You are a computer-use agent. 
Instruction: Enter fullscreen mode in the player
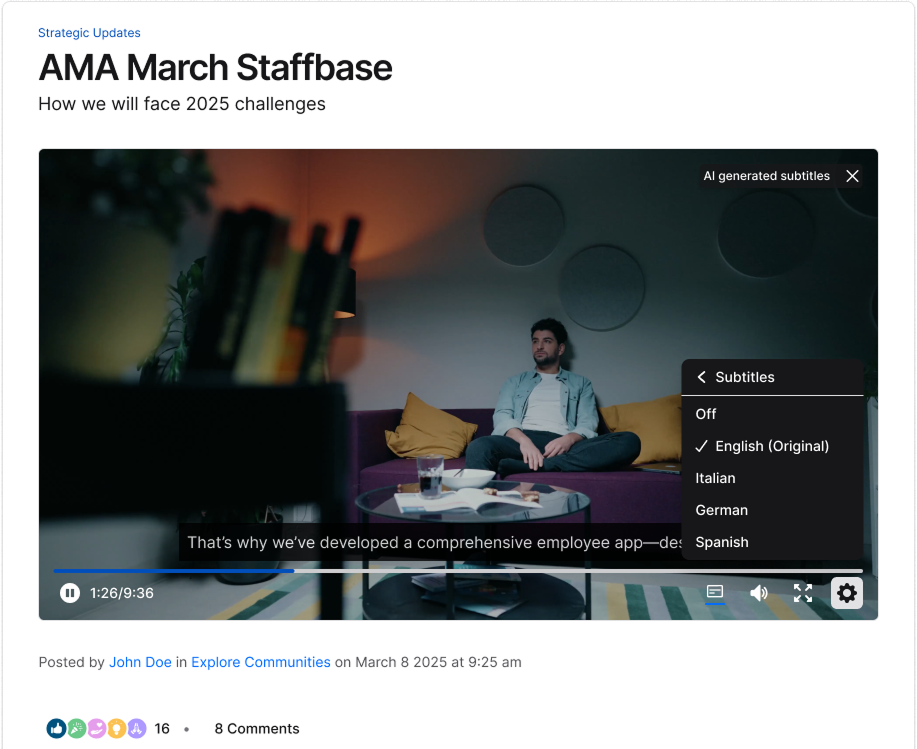pos(803,593)
